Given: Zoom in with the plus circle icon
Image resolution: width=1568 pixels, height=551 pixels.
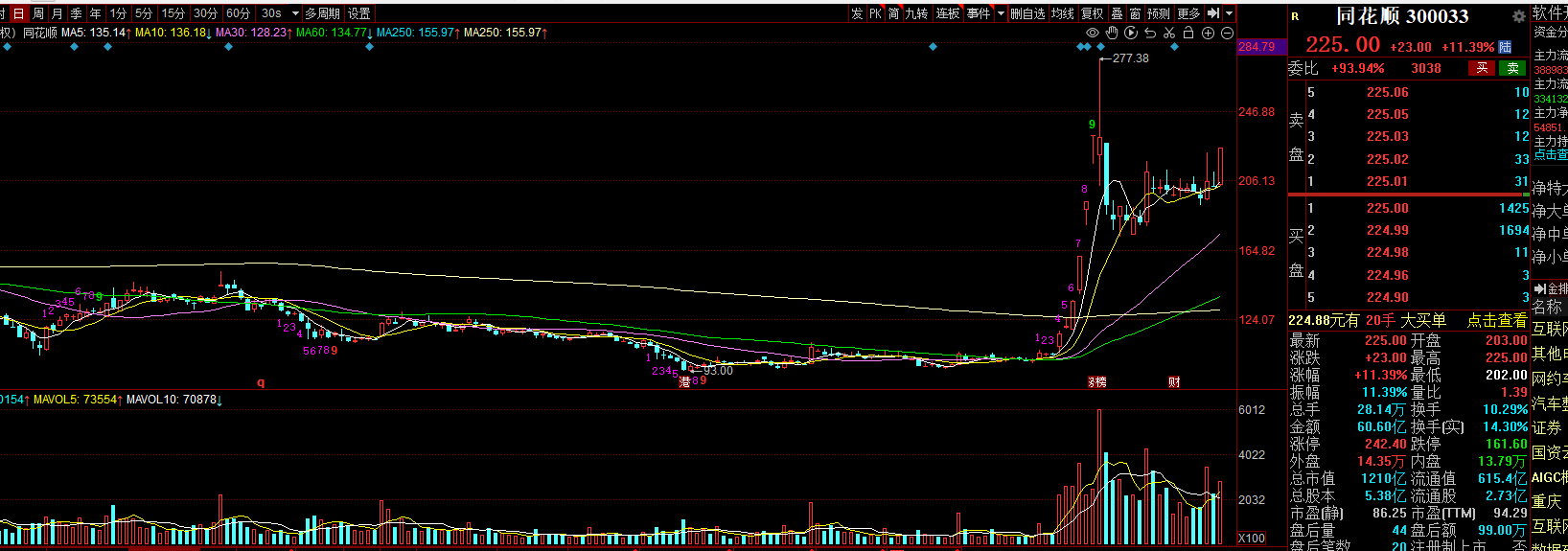Looking at the screenshot, I should [x=1208, y=33].
